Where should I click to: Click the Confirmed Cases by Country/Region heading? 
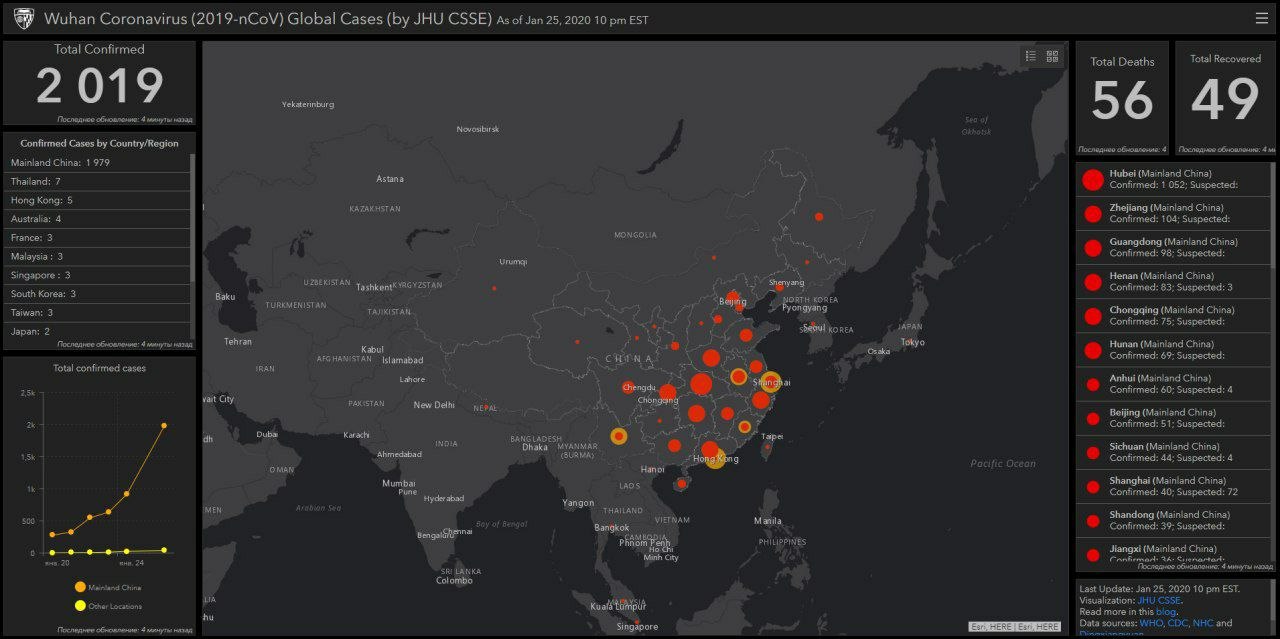[99, 143]
